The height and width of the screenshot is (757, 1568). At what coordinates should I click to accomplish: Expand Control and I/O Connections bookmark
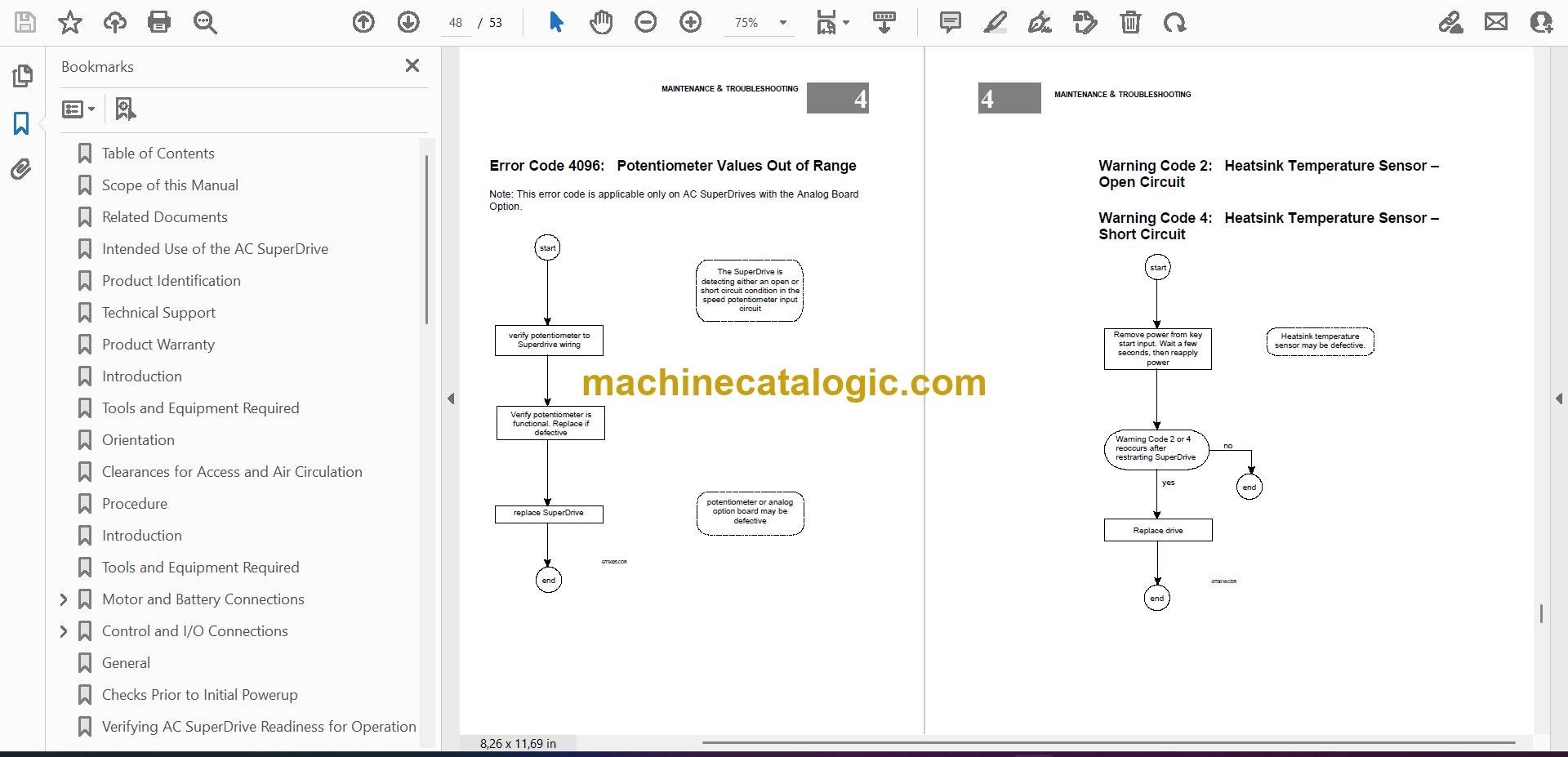coord(64,631)
